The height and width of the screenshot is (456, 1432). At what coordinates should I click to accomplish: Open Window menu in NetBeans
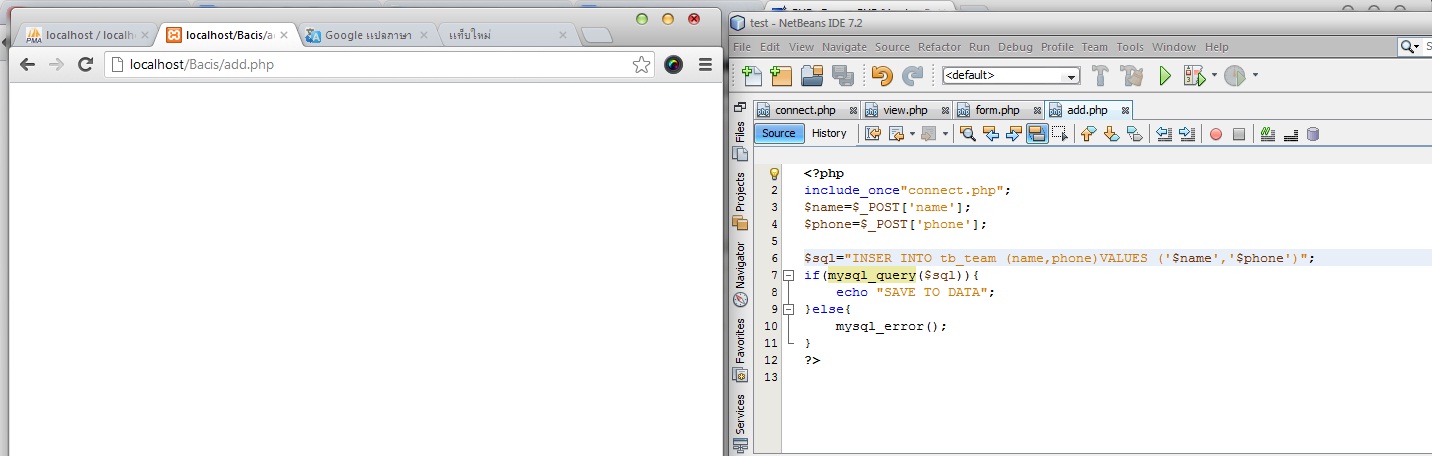(x=1174, y=47)
